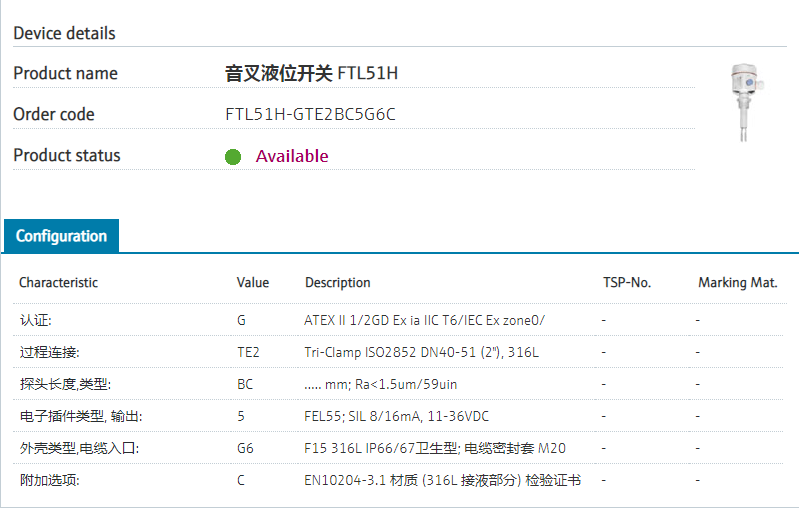Click the Marking Mat. column header

point(737,283)
